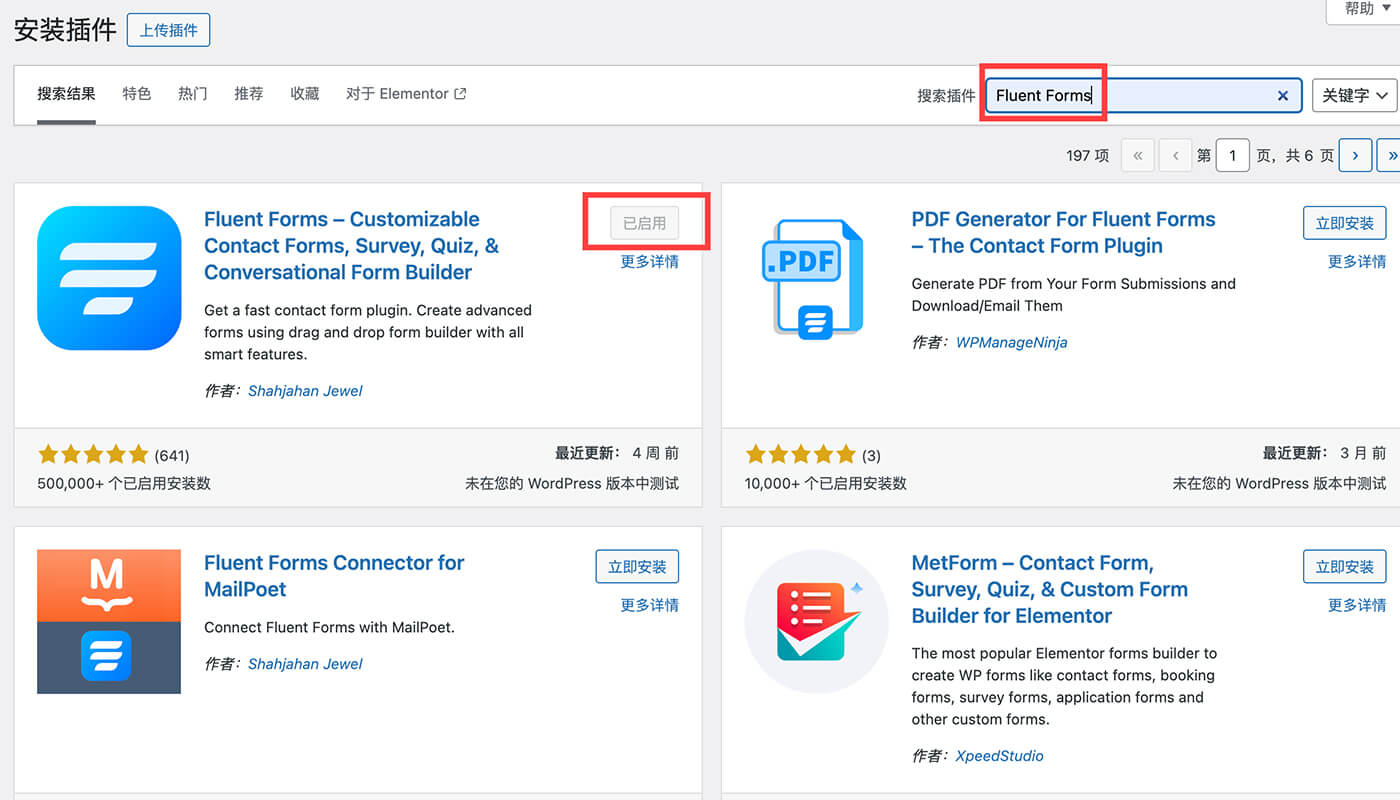Switch to the 收藏 tab

(305, 94)
